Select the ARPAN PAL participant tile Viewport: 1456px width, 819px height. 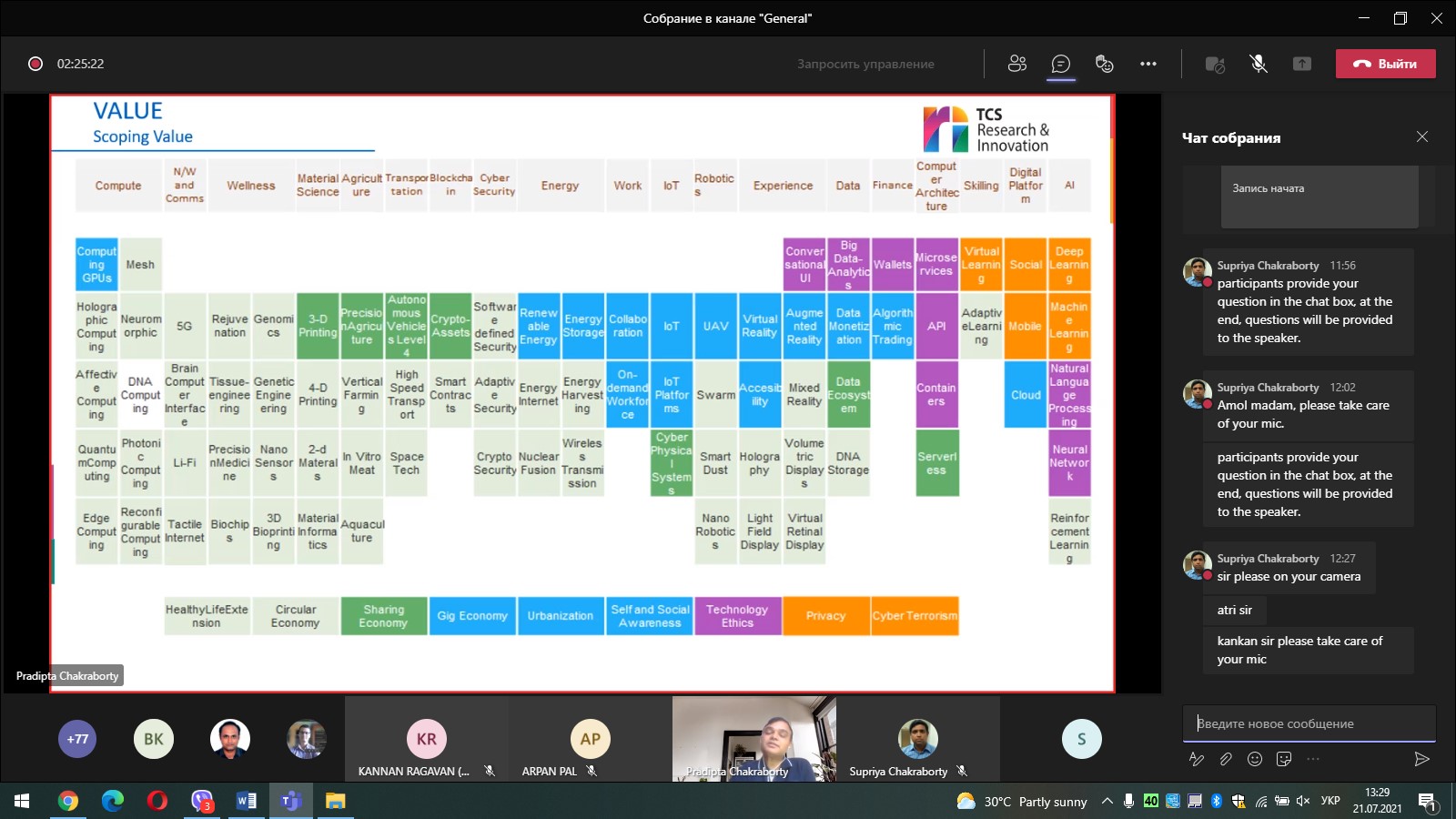[x=591, y=739]
